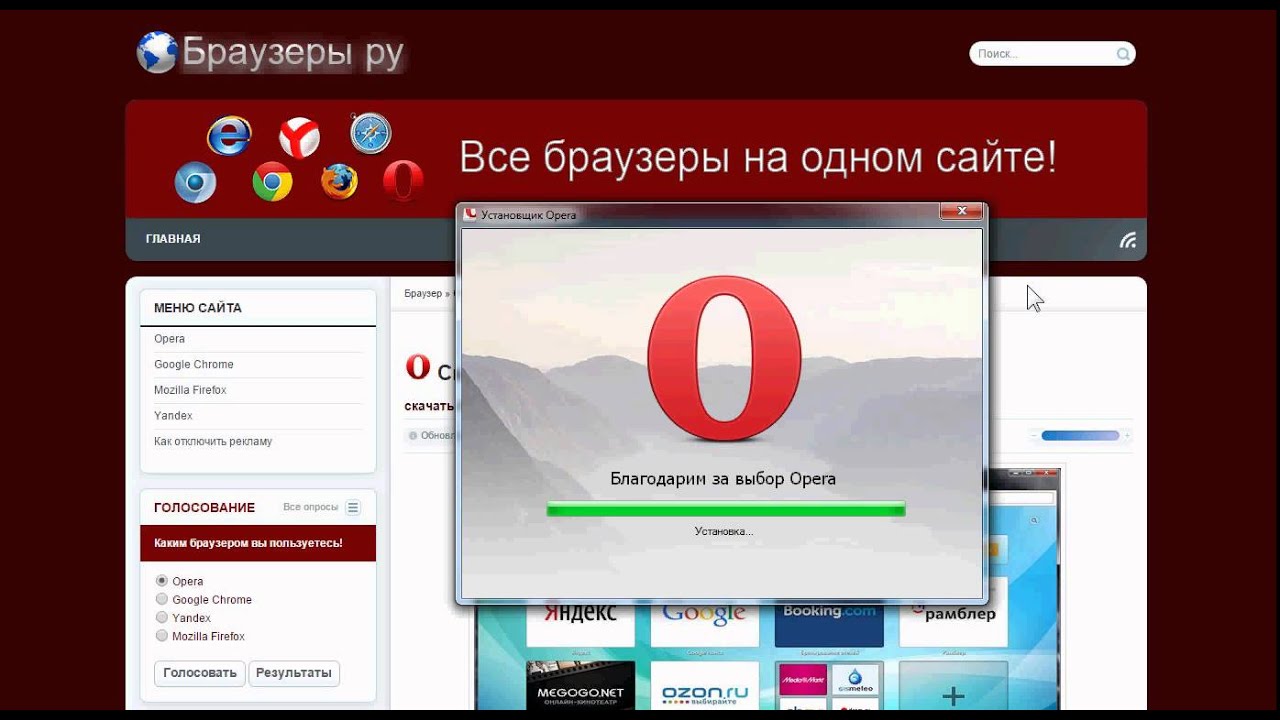Click the Установка... status text
Screen dimensions: 1280x720
point(724,532)
